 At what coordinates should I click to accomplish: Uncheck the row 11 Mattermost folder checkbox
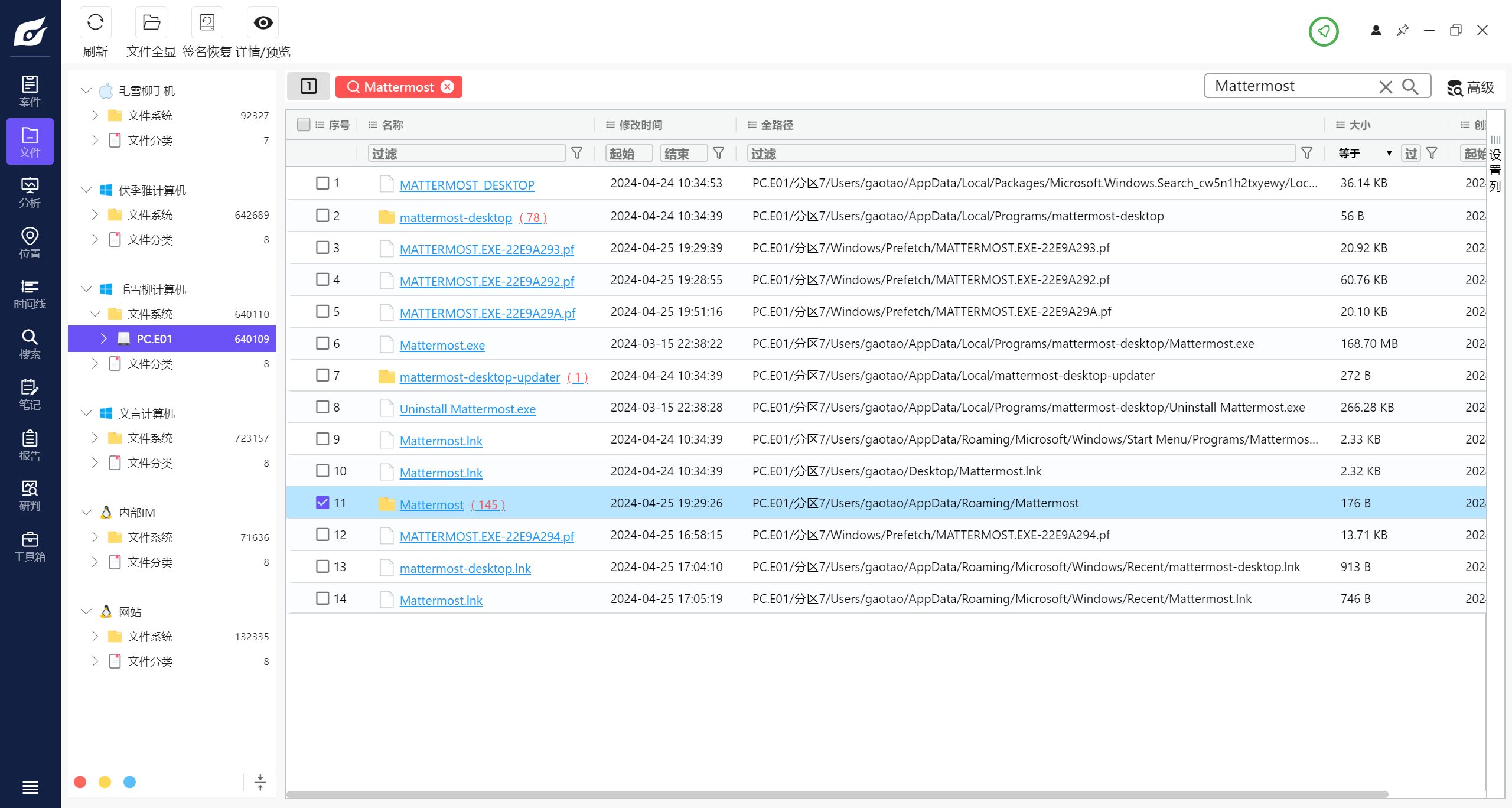coord(322,503)
